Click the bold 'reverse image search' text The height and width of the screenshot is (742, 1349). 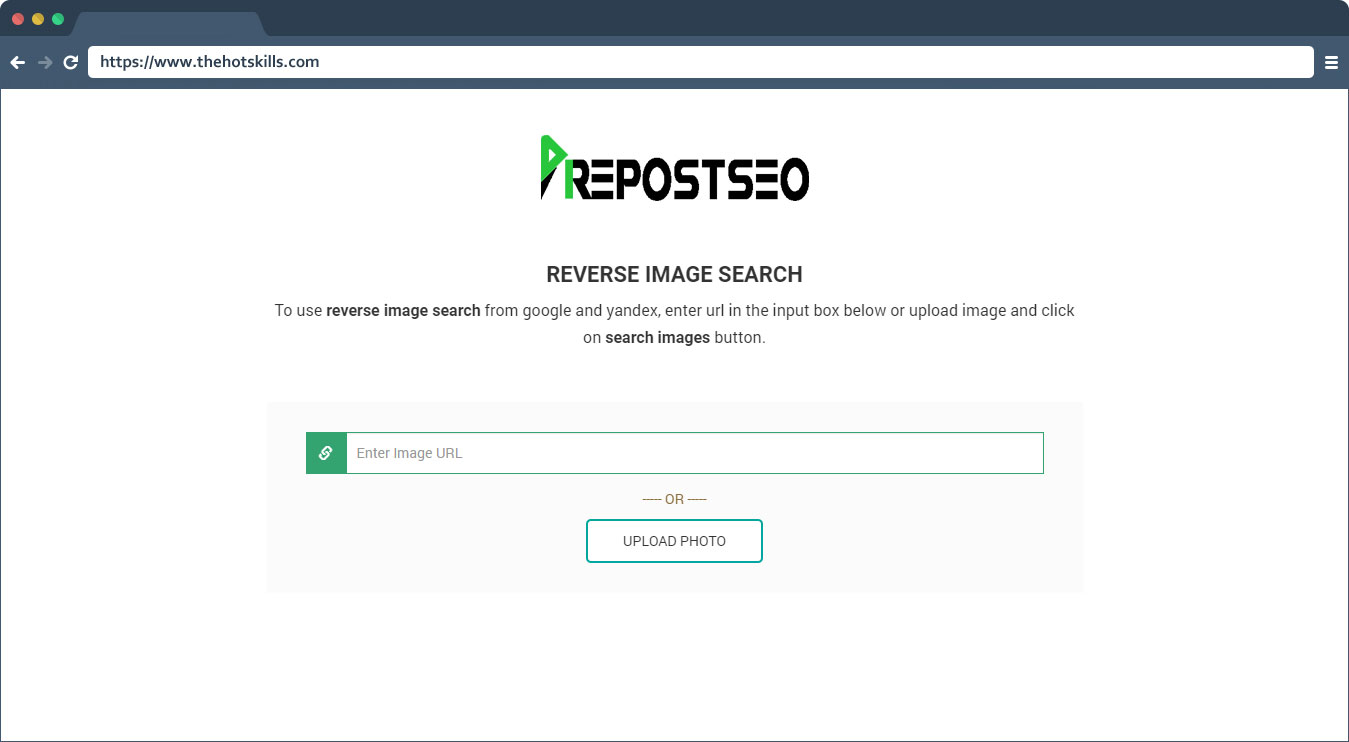tap(403, 311)
